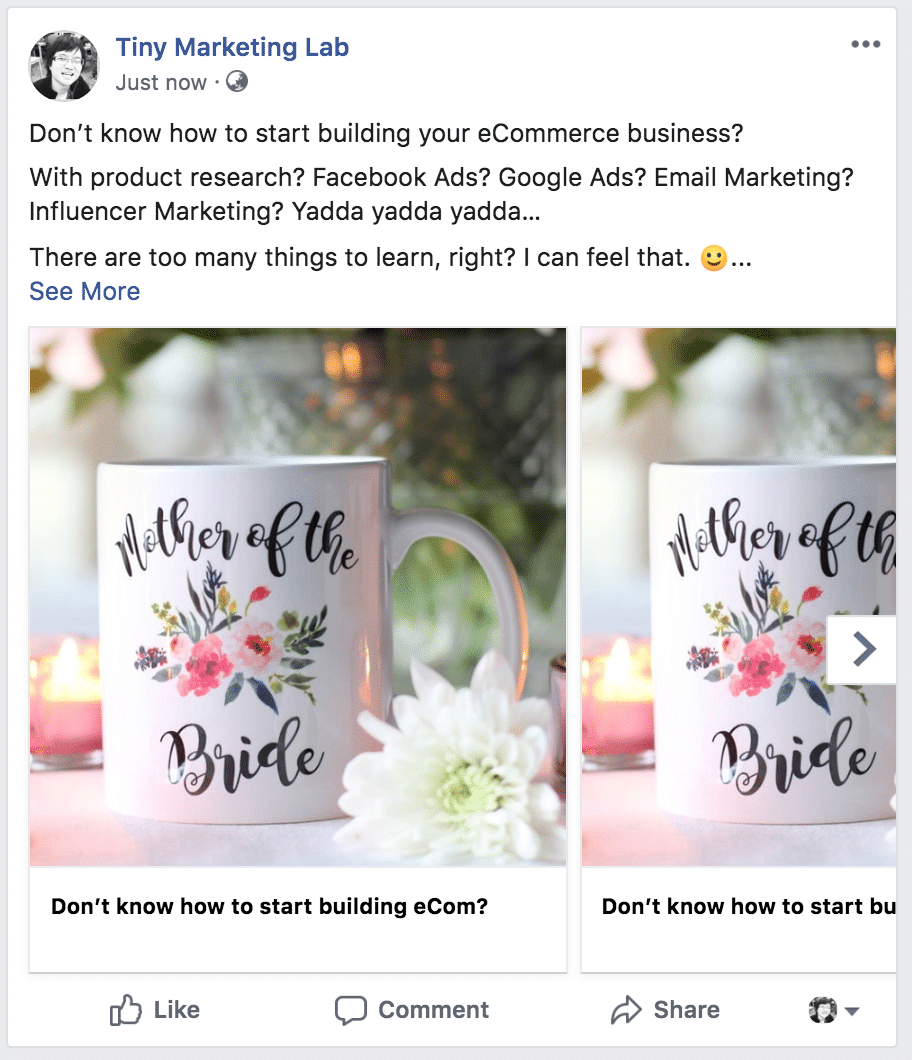Screen dimensions: 912x1060
Task: Click the Just now timestamp
Action: tap(161, 82)
